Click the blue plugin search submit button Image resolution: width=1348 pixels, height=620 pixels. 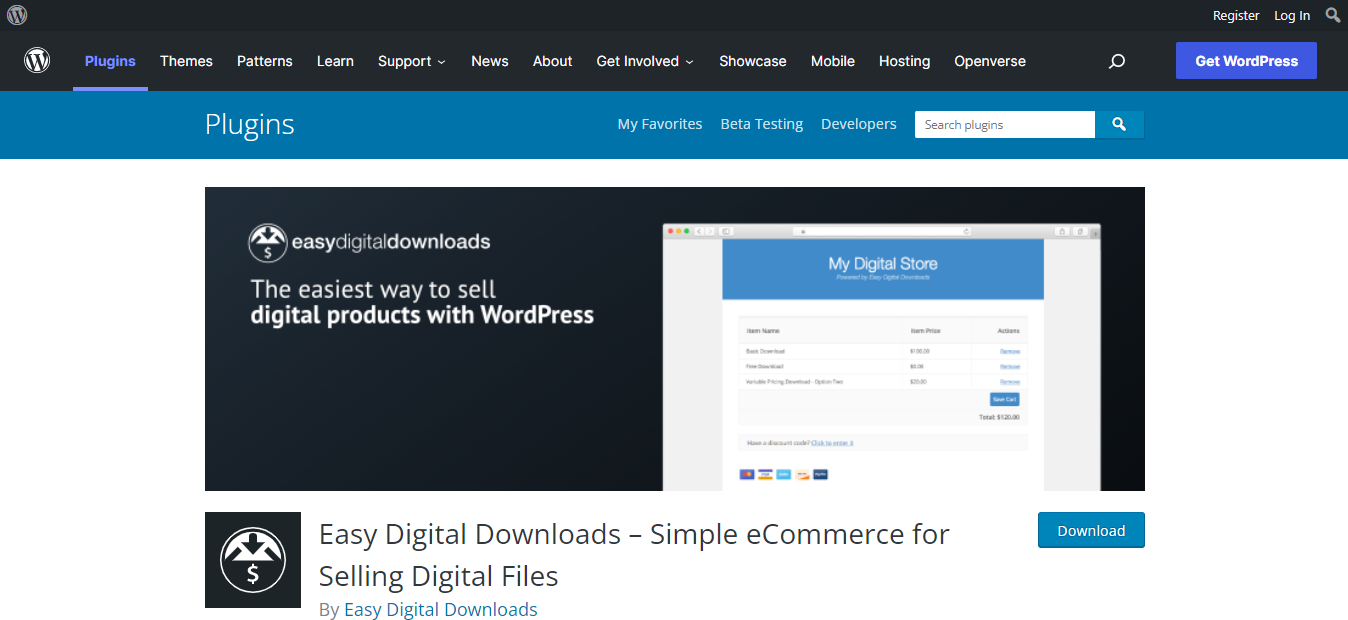(1119, 124)
